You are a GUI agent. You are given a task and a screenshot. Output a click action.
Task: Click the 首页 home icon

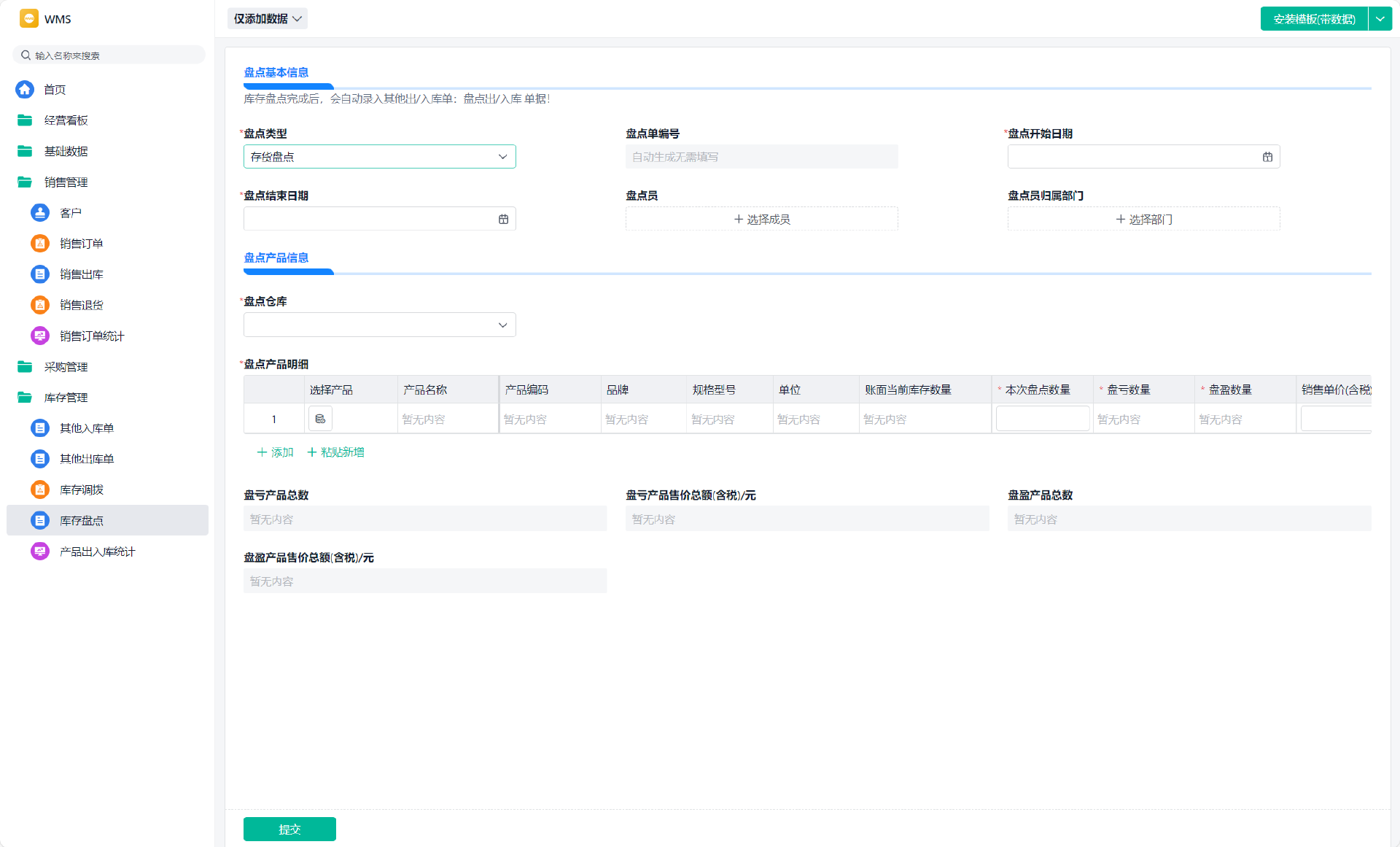click(x=25, y=89)
